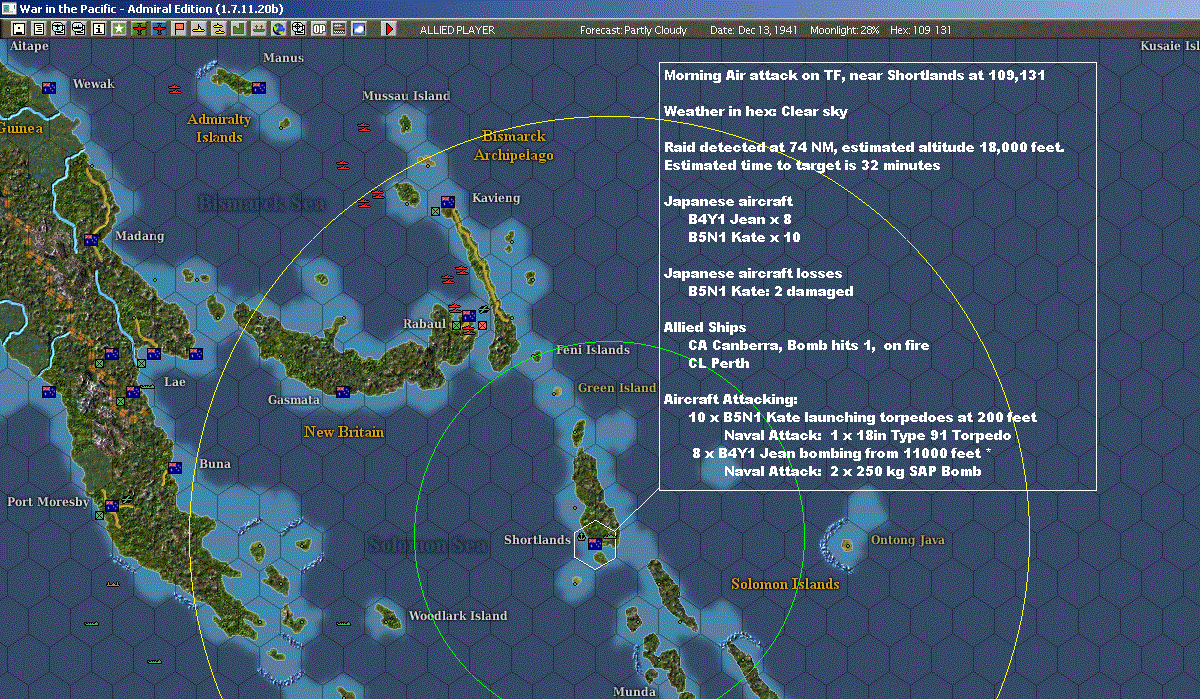Click the Green Island map label
The width and height of the screenshot is (1200, 699).
[x=617, y=388]
